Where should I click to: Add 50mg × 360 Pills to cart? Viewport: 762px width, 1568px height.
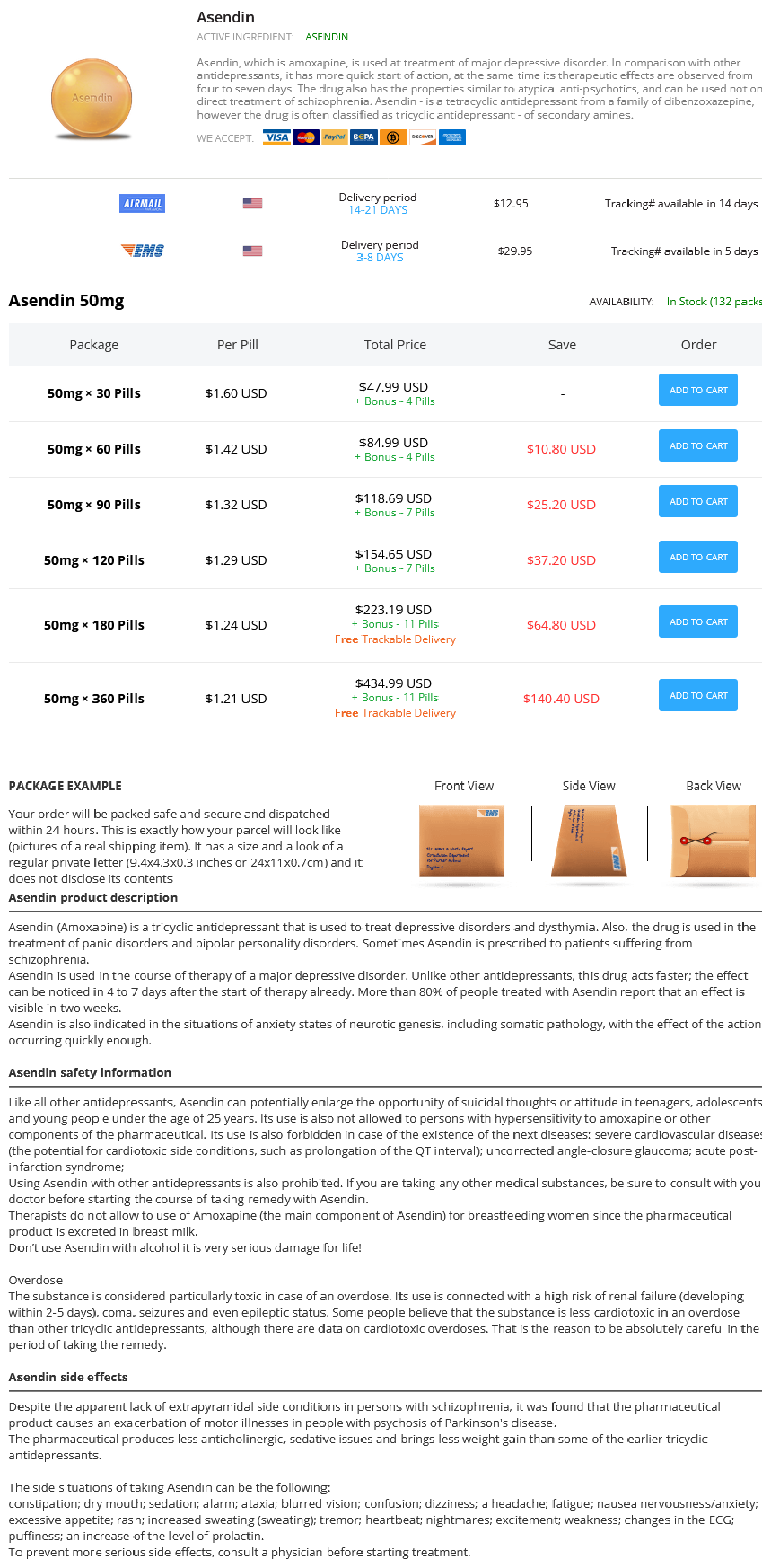coord(698,695)
